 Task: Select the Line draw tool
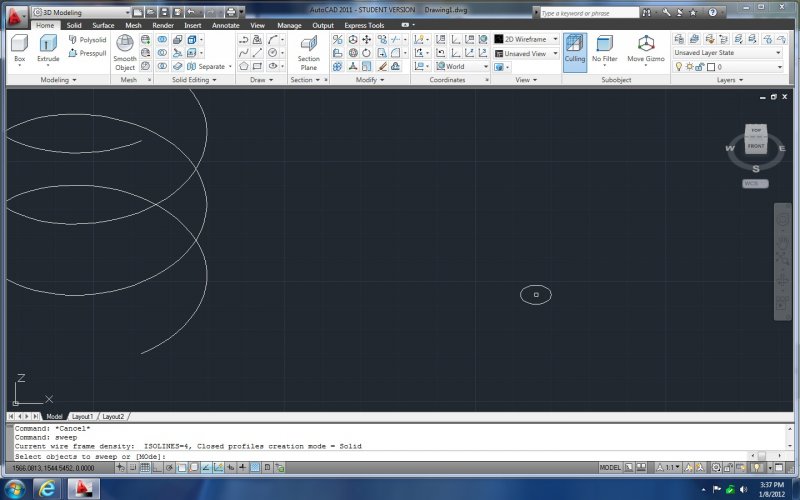pos(258,53)
